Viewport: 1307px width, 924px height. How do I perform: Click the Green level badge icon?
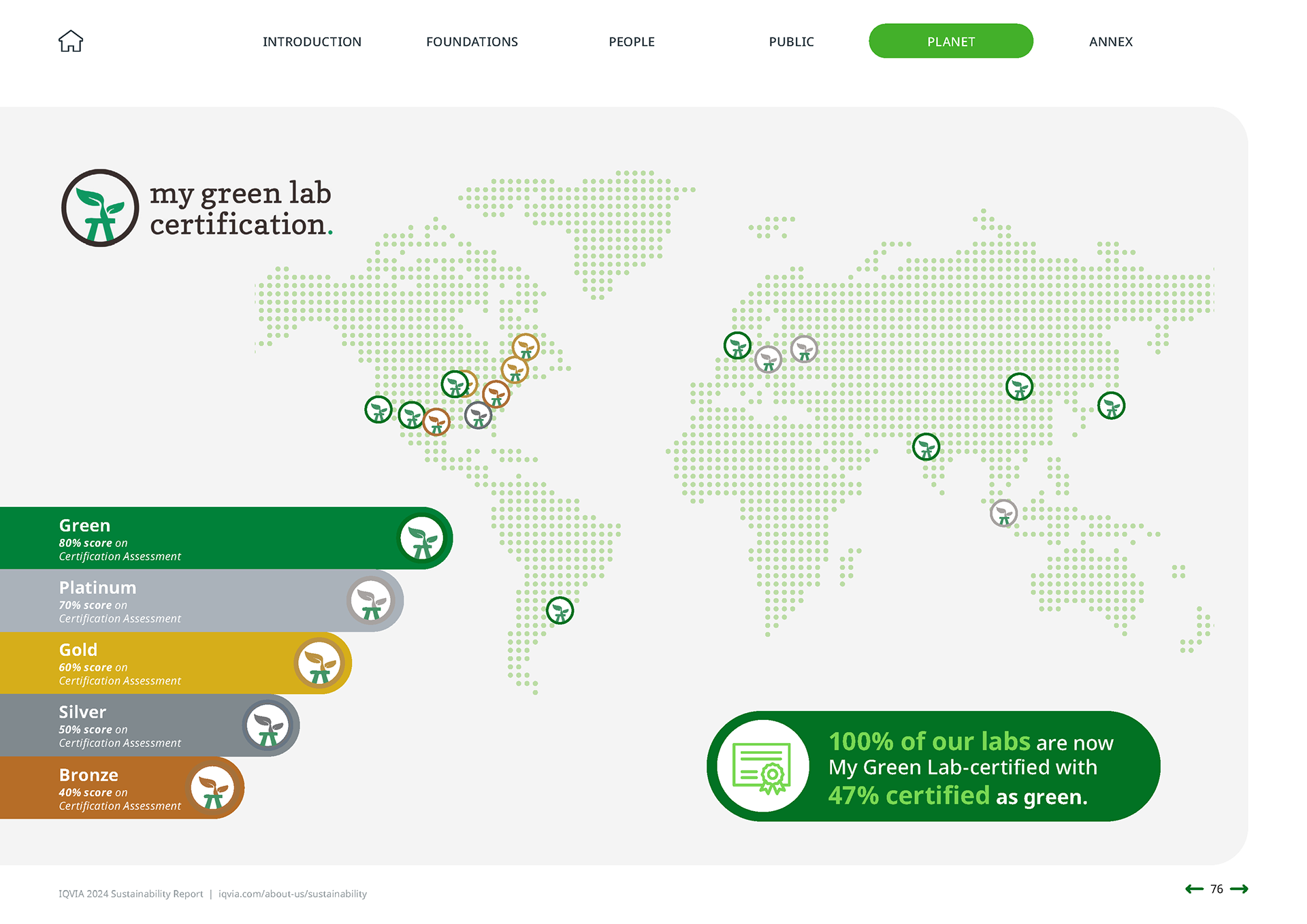click(x=422, y=538)
